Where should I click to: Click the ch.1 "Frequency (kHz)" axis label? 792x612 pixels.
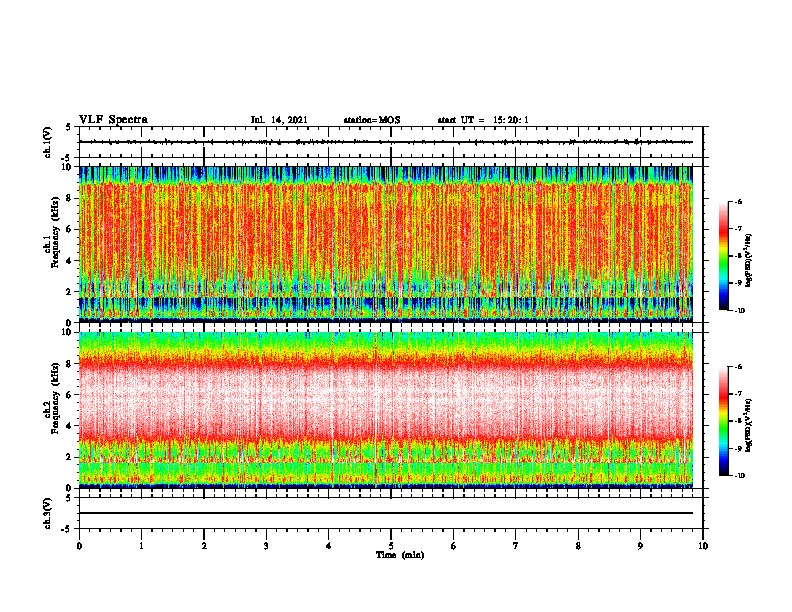point(55,232)
